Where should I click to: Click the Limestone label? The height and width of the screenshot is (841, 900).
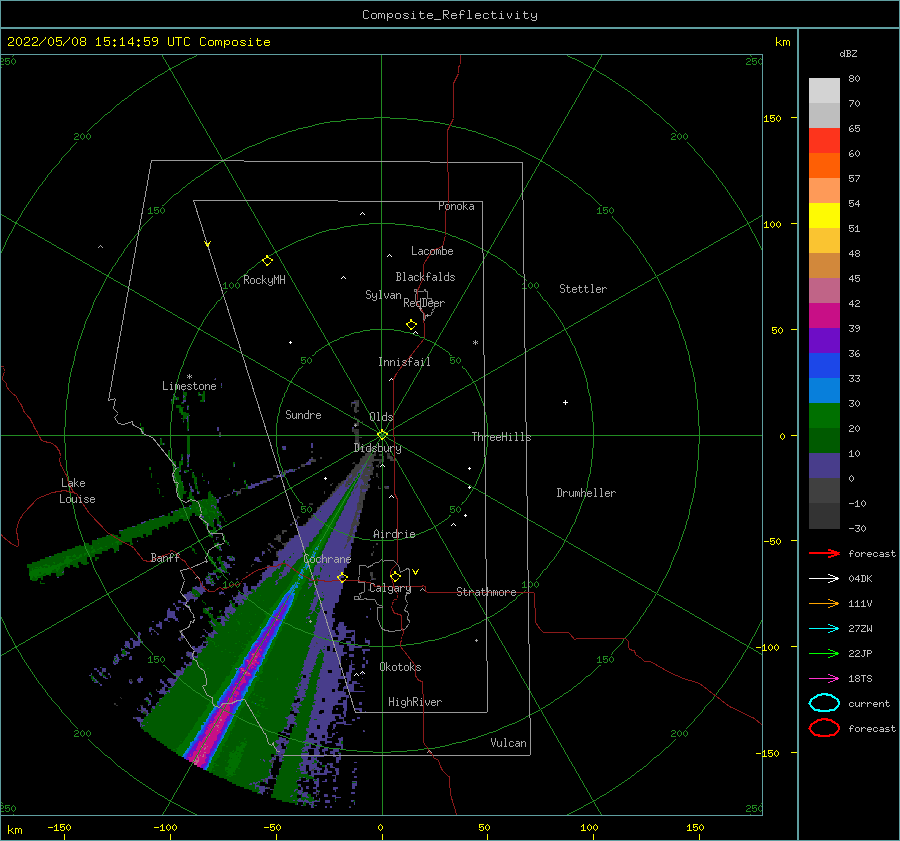[x=189, y=386]
